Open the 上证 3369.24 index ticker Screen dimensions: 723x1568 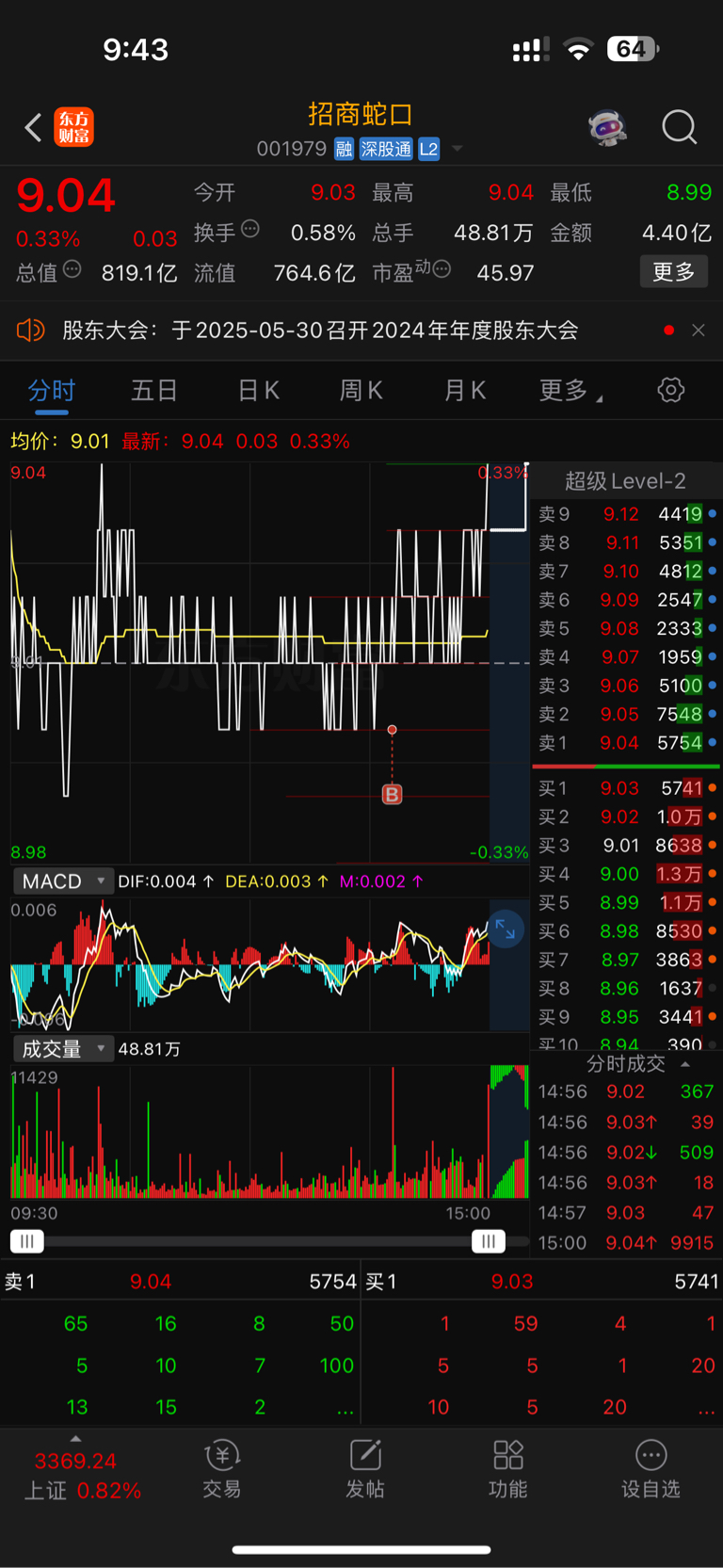click(83, 1476)
